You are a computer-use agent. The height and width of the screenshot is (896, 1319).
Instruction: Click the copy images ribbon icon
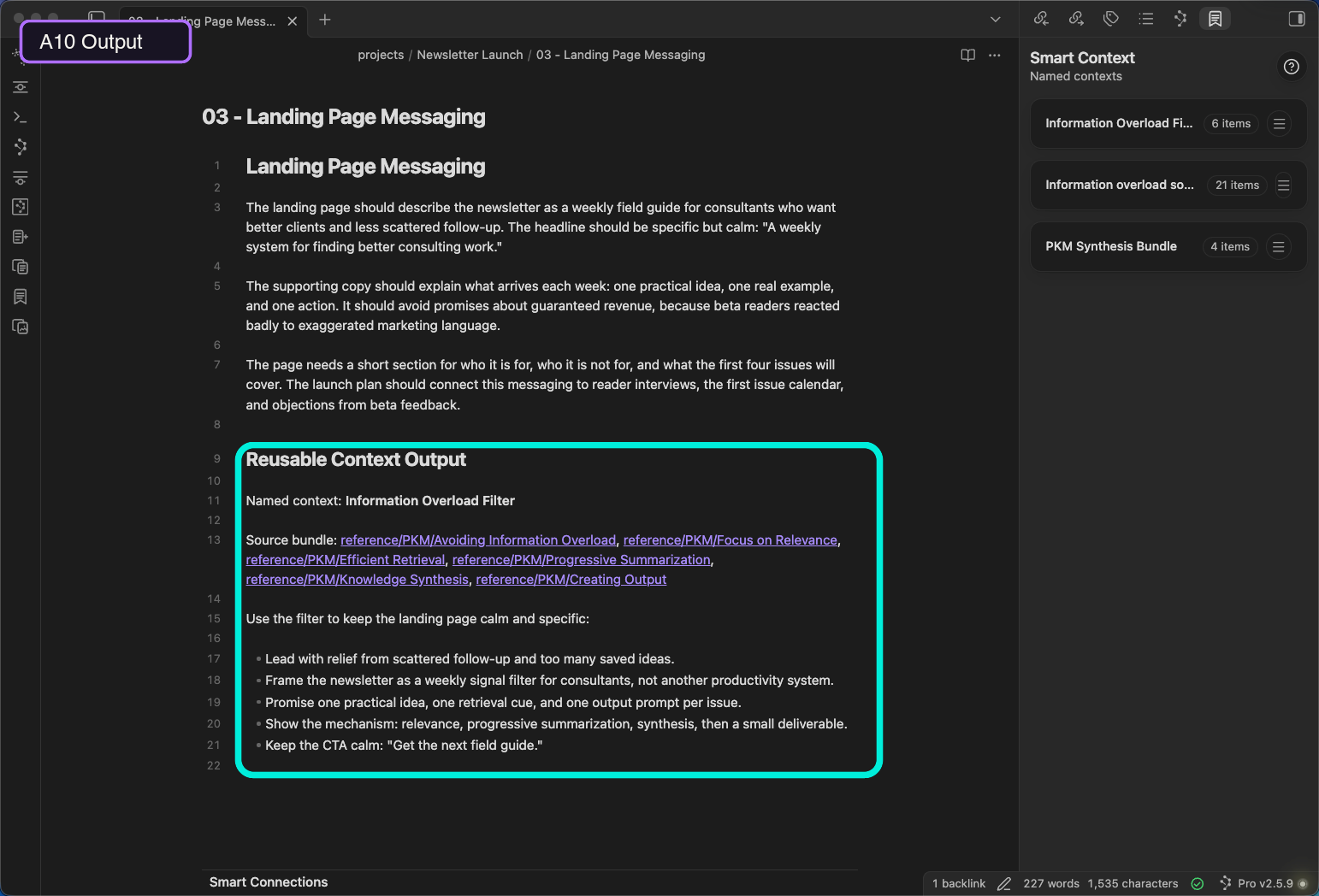click(21, 327)
